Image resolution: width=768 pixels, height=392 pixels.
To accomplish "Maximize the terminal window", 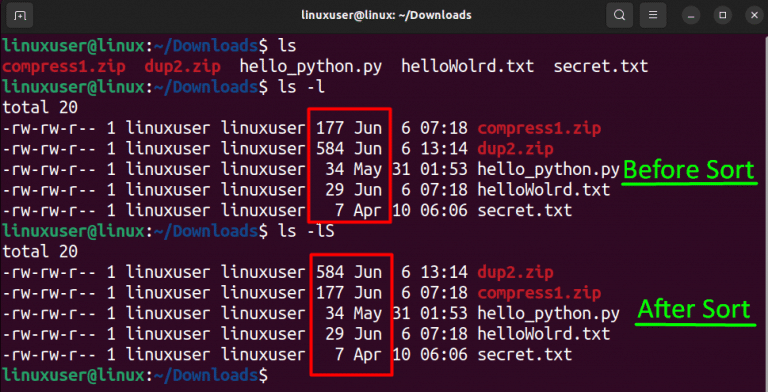I will pyautogui.click(x=722, y=16).
